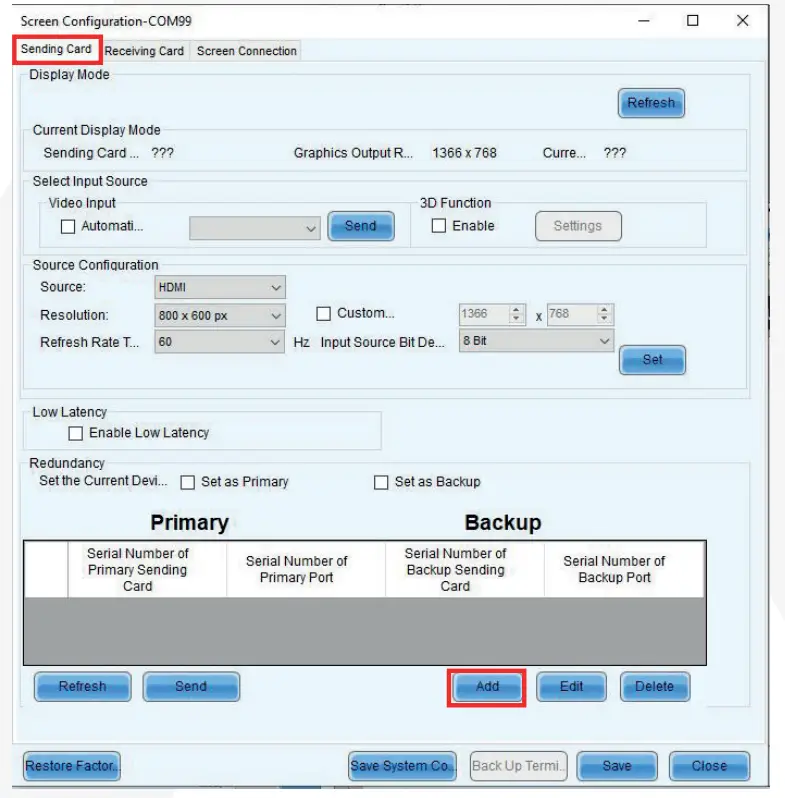Click Send next to Video Input

[x=361, y=226]
